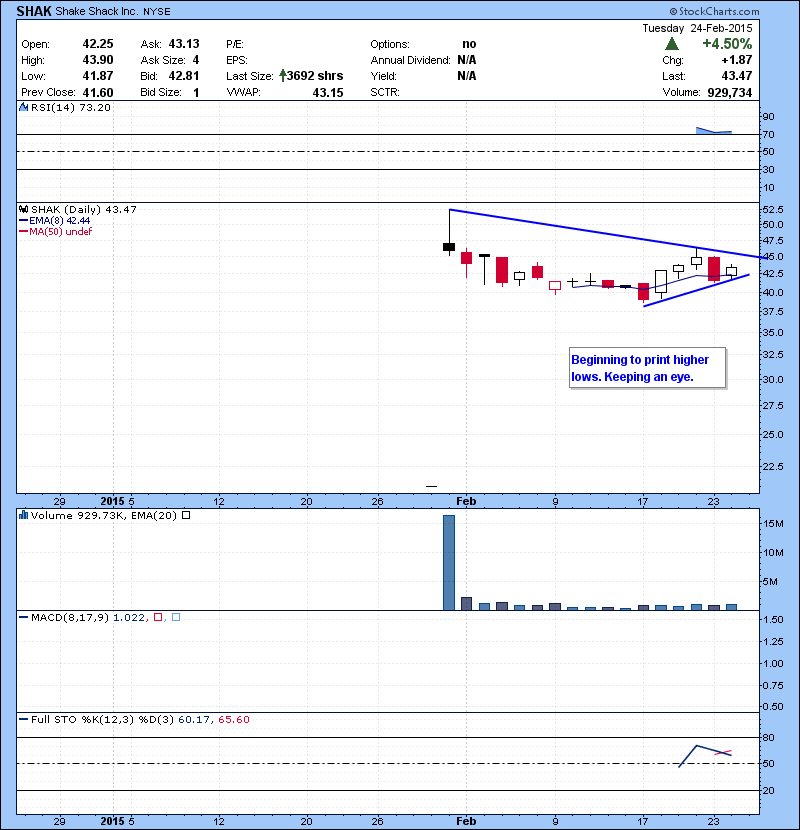Click the green up triangle beside +4.50%
This screenshot has height=830, width=800.
672,44
